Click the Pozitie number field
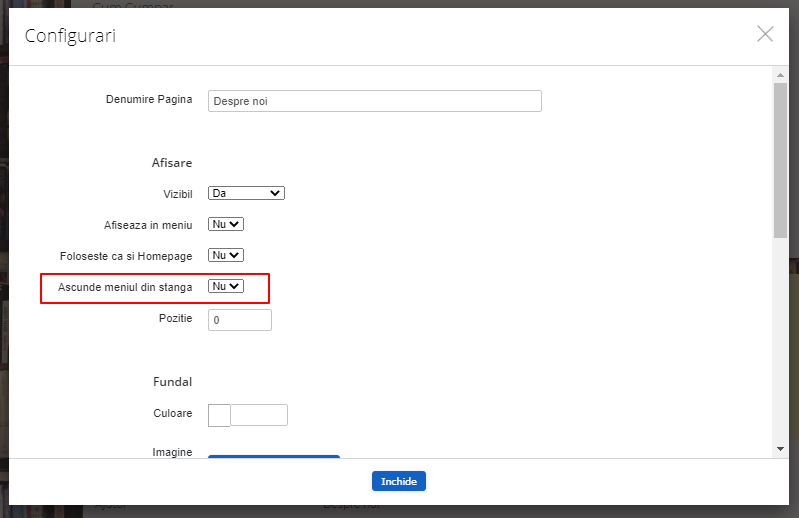 point(240,320)
